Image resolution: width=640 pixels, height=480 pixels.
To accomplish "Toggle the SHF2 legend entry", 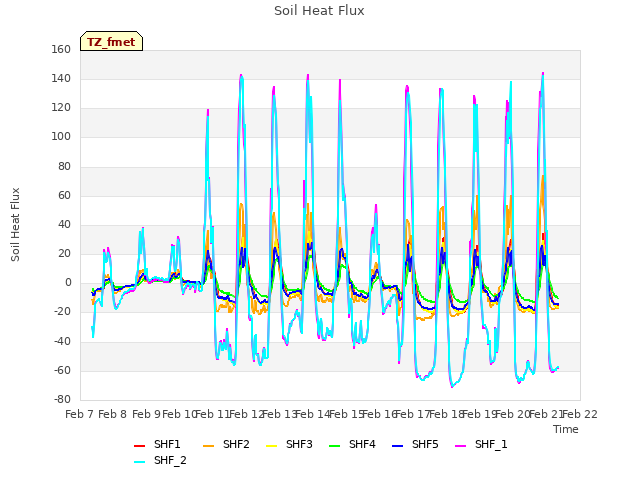I will 226,444.
